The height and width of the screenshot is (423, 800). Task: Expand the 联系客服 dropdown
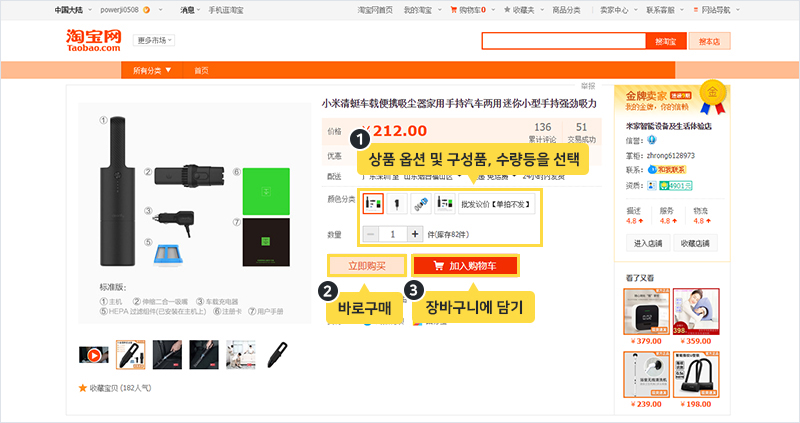[665, 10]
